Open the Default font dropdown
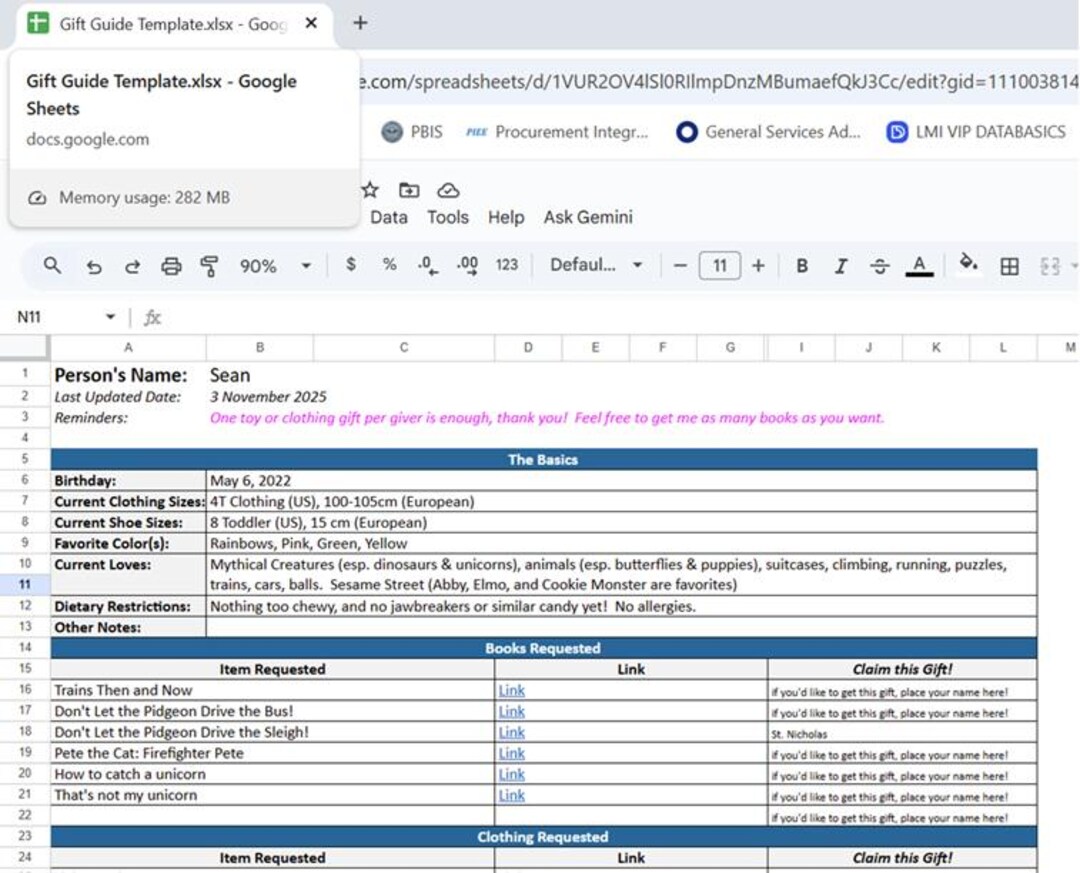This screenshot has height=873, width=1080. (x=596, y=265)
